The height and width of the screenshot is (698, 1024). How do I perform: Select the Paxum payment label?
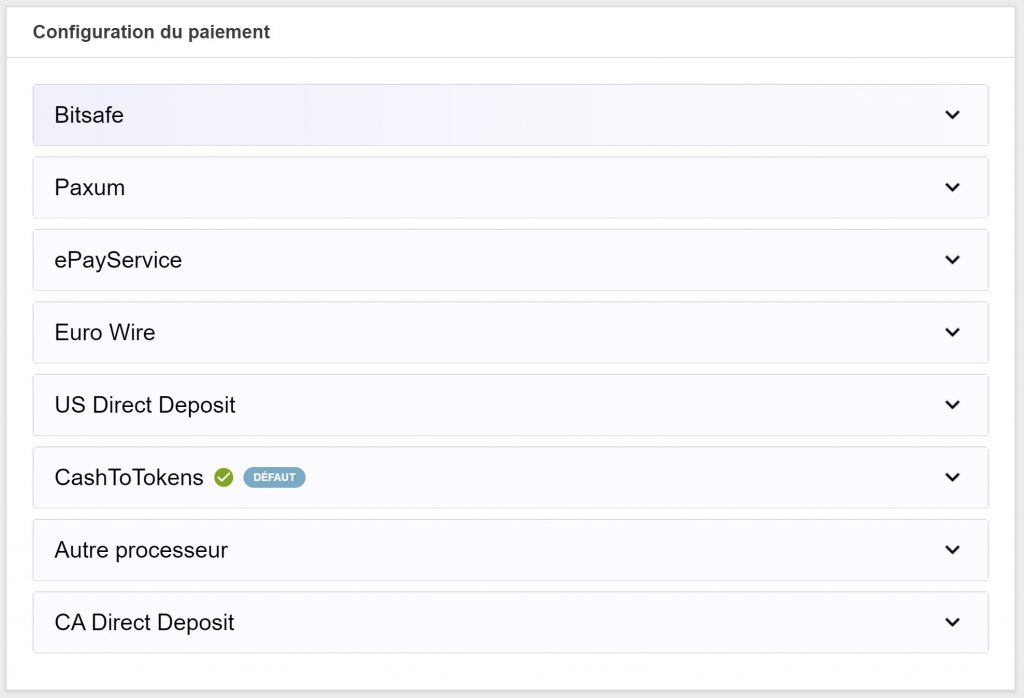90,187
